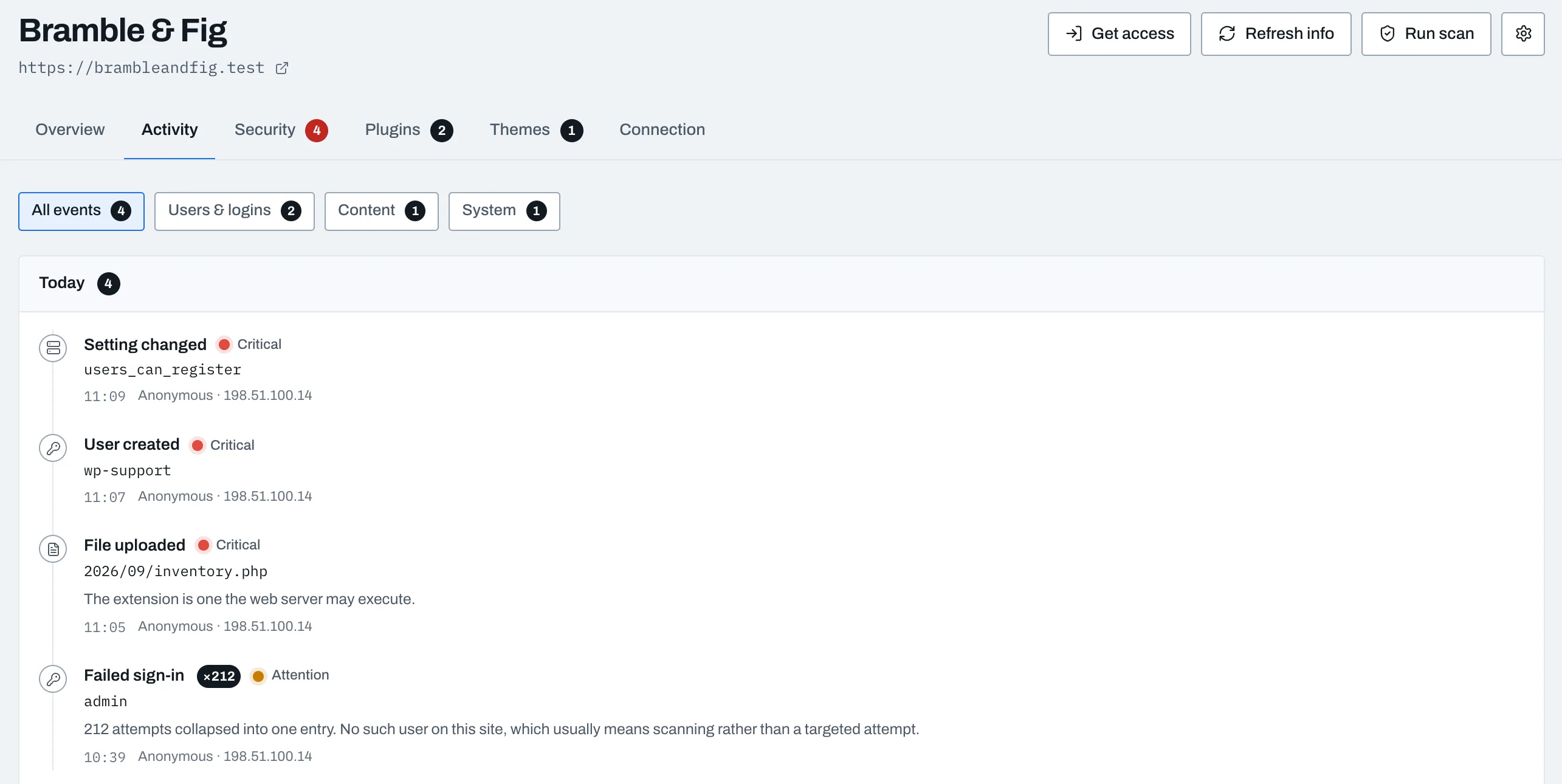Click the Setting changed event icon
The width and height of the screenshot is (1562, 784).
click(x=53, y=348)
